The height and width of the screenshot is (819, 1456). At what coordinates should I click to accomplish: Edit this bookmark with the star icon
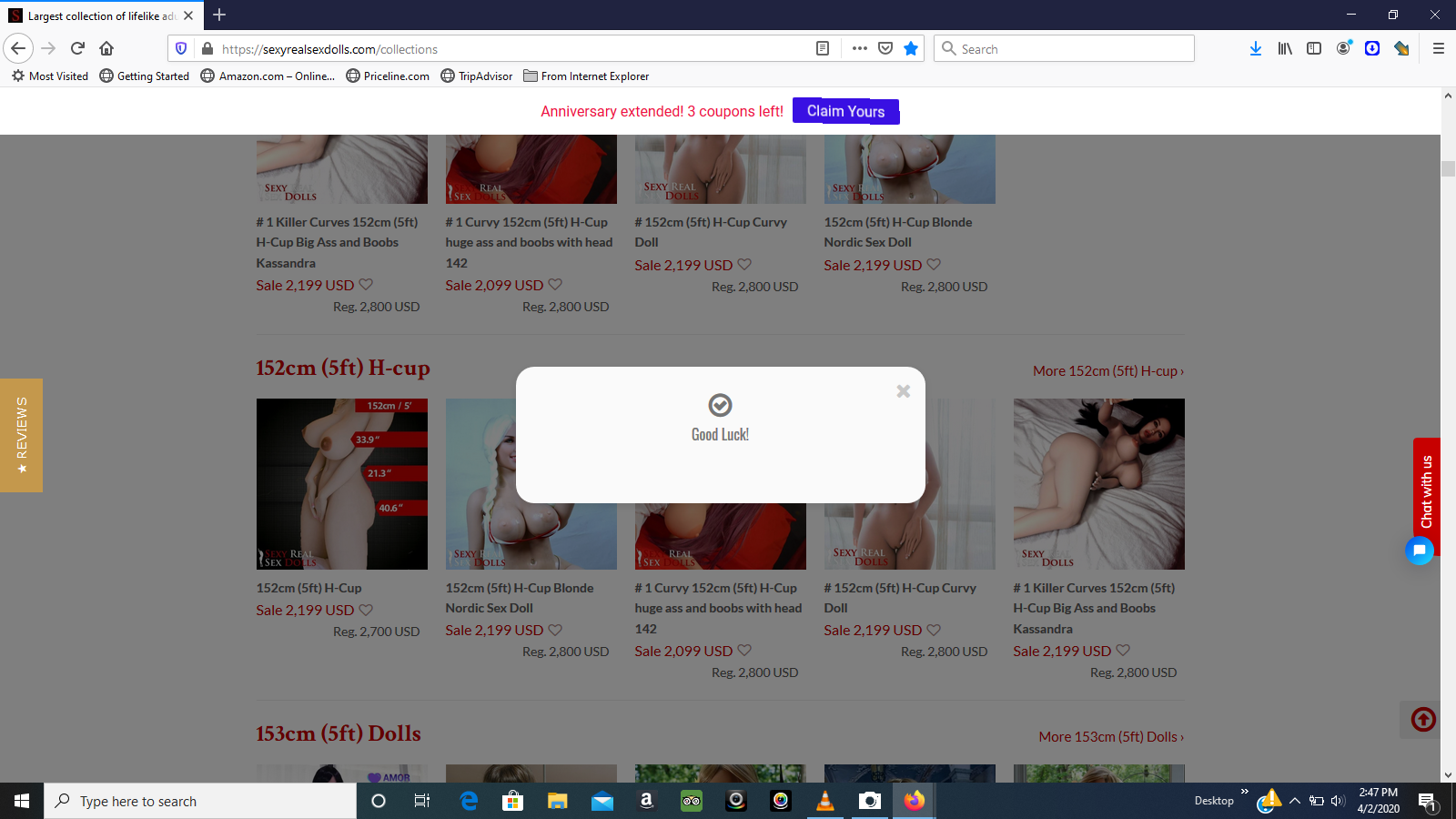(911, 48)
